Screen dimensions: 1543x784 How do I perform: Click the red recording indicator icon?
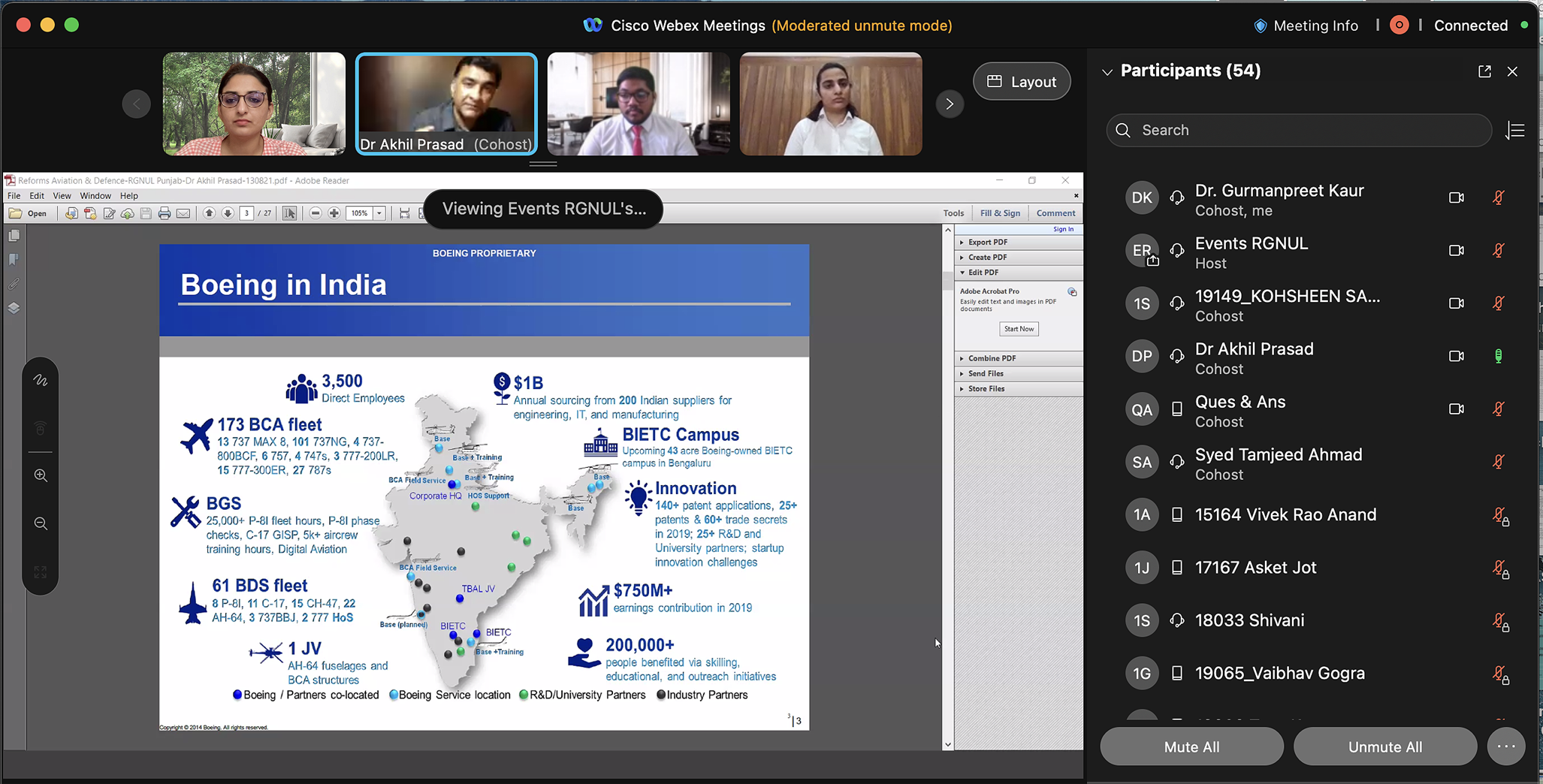point(1399,26)
